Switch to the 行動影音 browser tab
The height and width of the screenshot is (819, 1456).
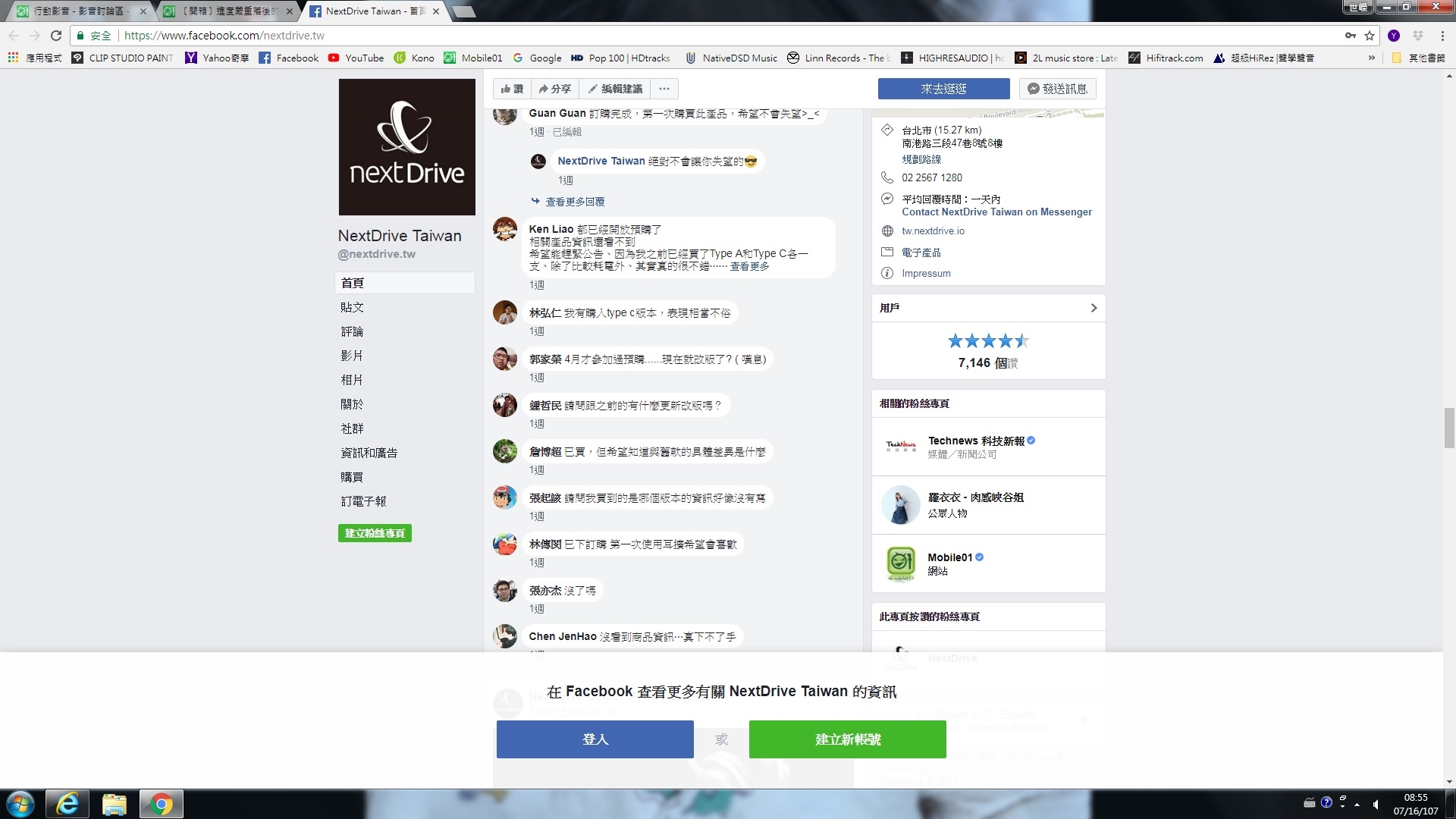(79, 11)
